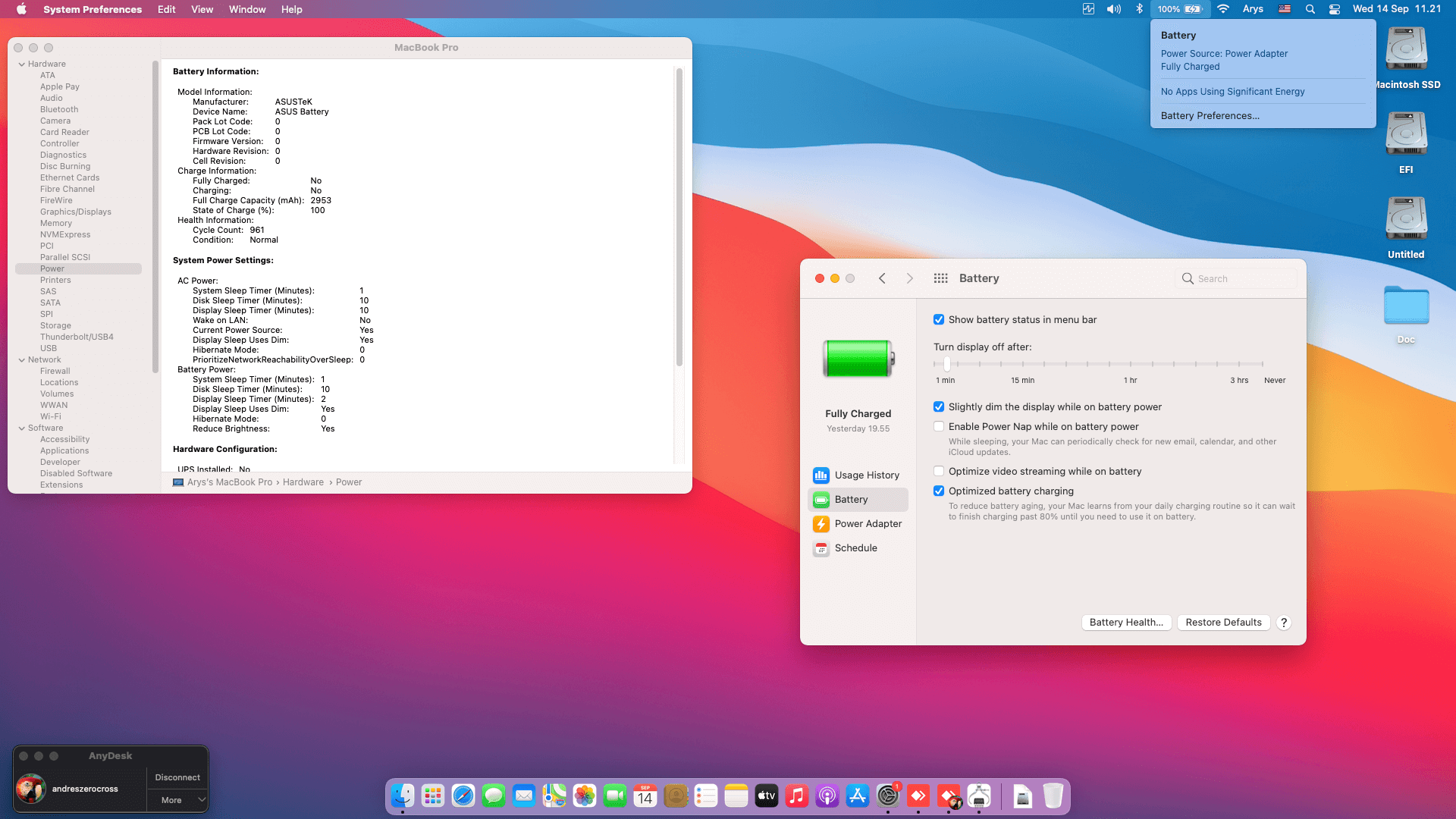Uncheck Slightly dim the display on battery

click(939, 407)
